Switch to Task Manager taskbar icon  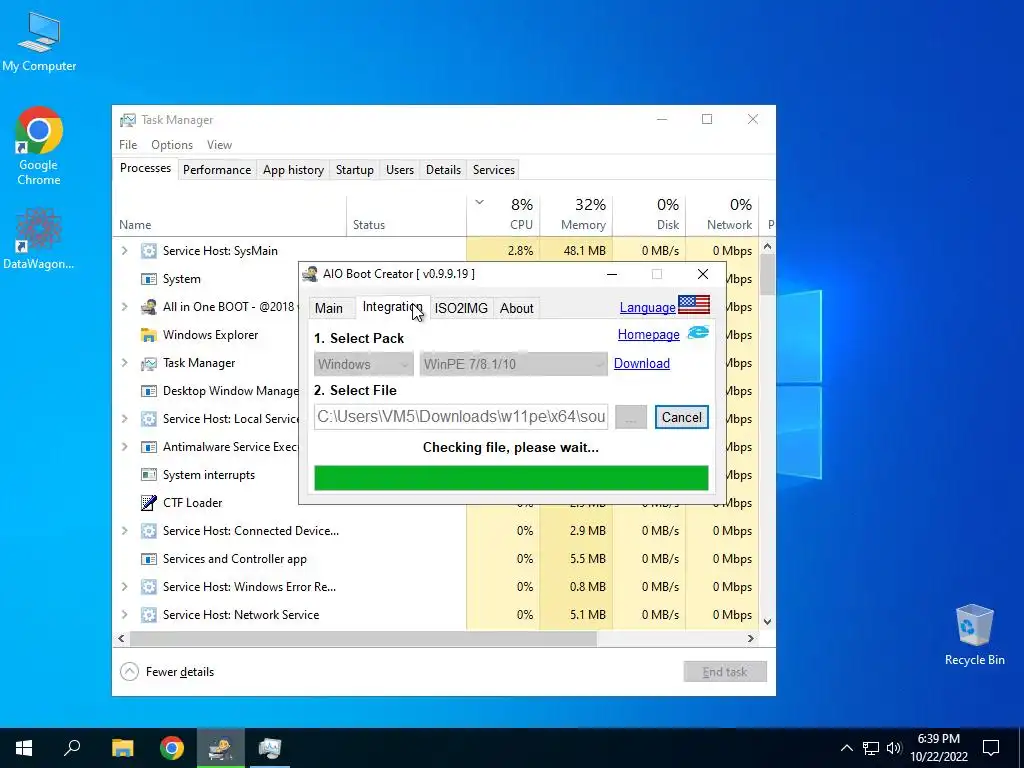[x=270, y=748]
